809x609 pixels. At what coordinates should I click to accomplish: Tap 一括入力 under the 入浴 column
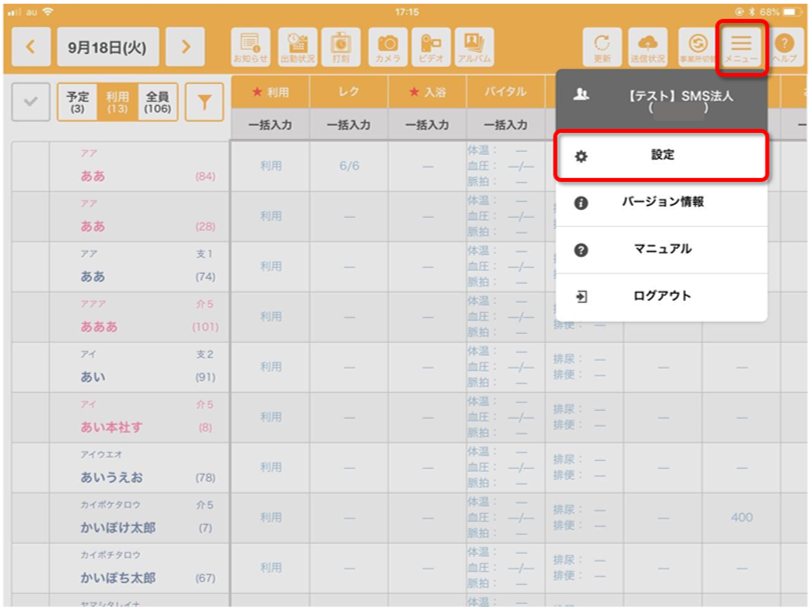427,124
